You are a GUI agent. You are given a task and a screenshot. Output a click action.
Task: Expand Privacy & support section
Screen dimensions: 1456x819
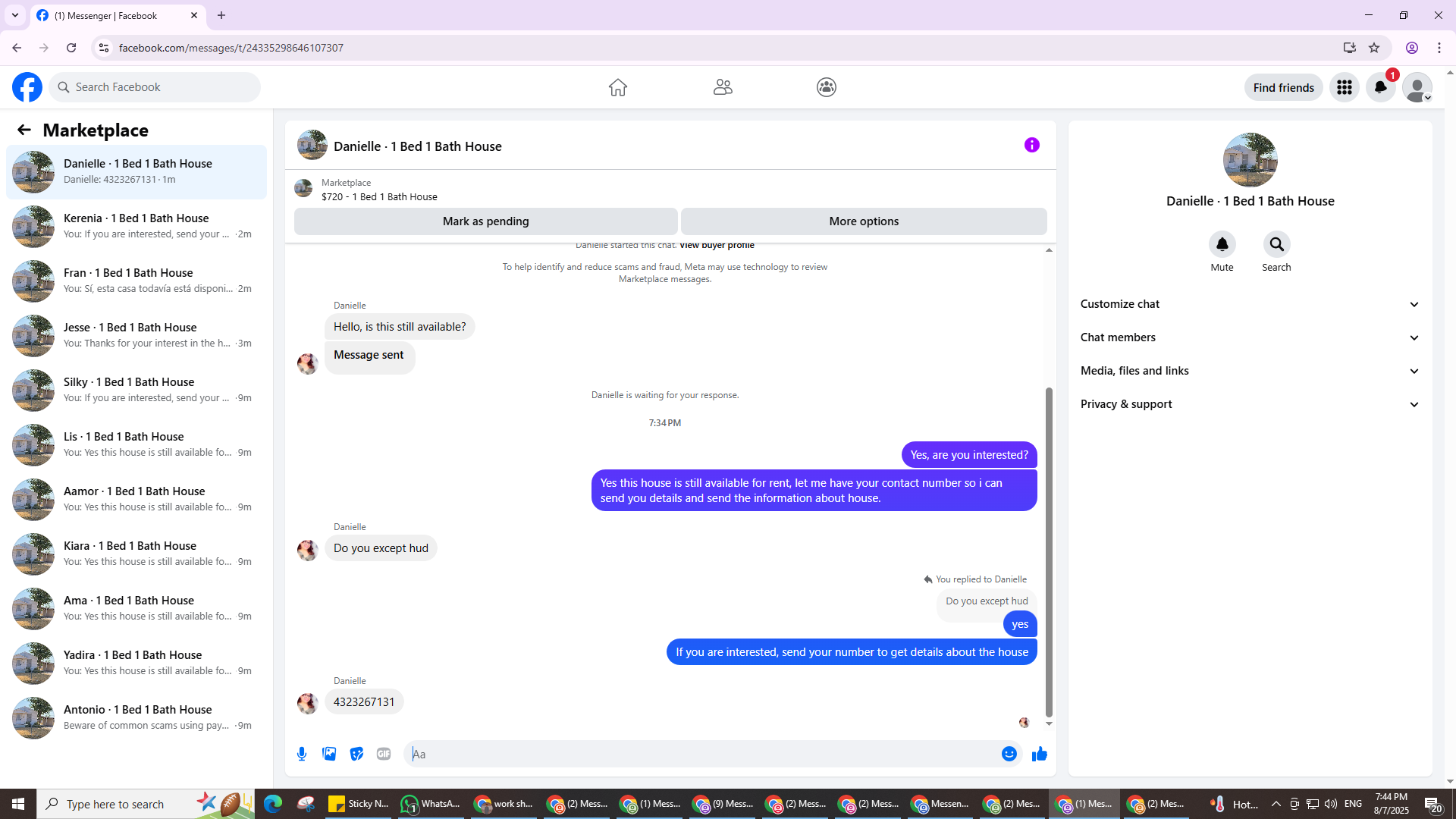coord(1250,404)
